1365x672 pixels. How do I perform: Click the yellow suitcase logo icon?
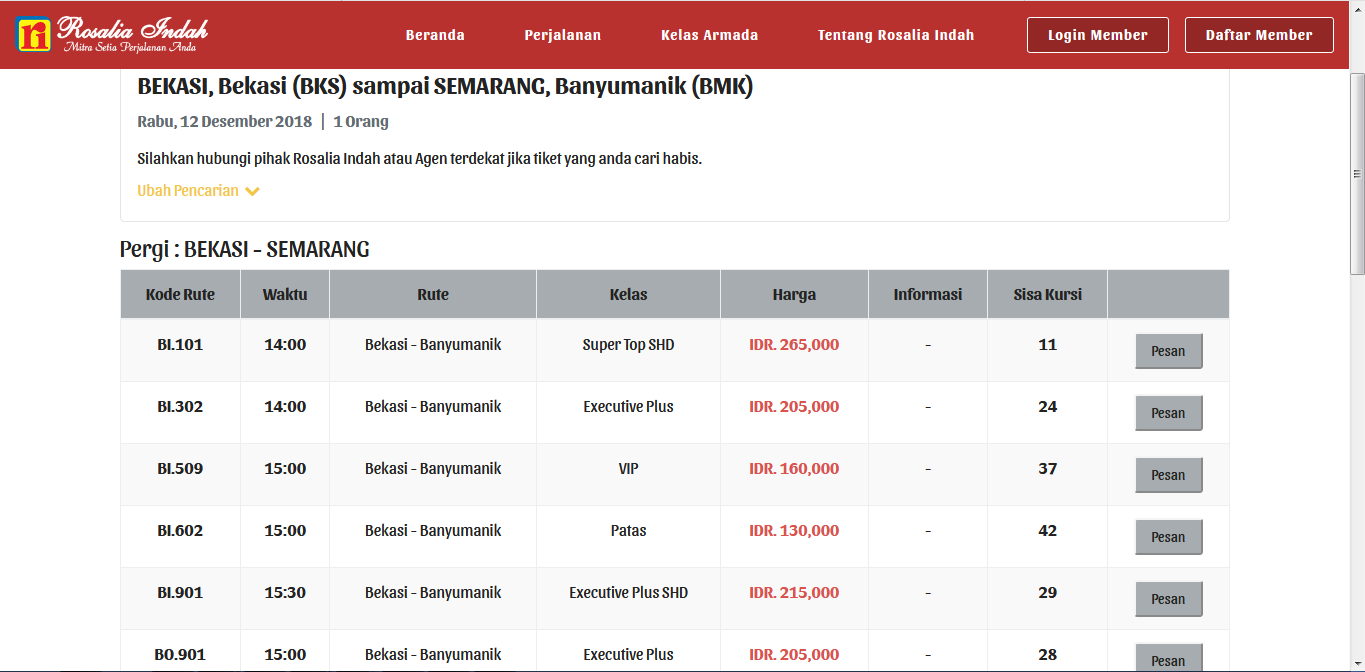[32, 32]
